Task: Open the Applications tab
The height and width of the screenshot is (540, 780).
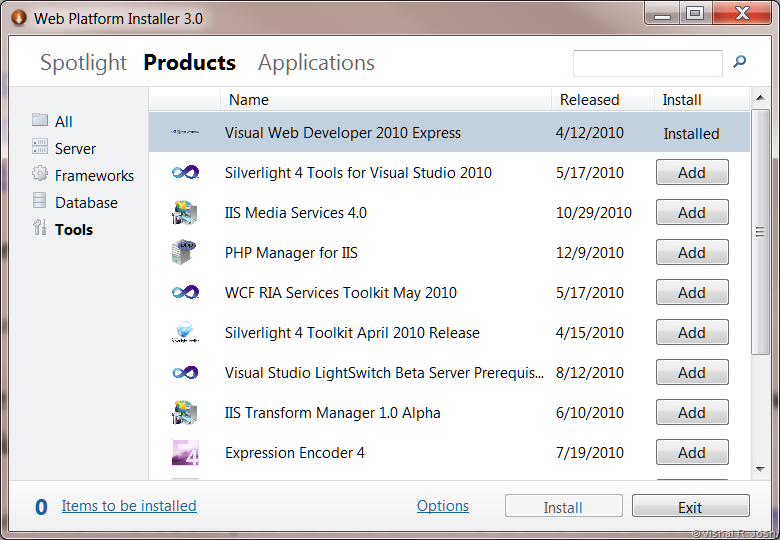Action: click(x=316, y=62)
